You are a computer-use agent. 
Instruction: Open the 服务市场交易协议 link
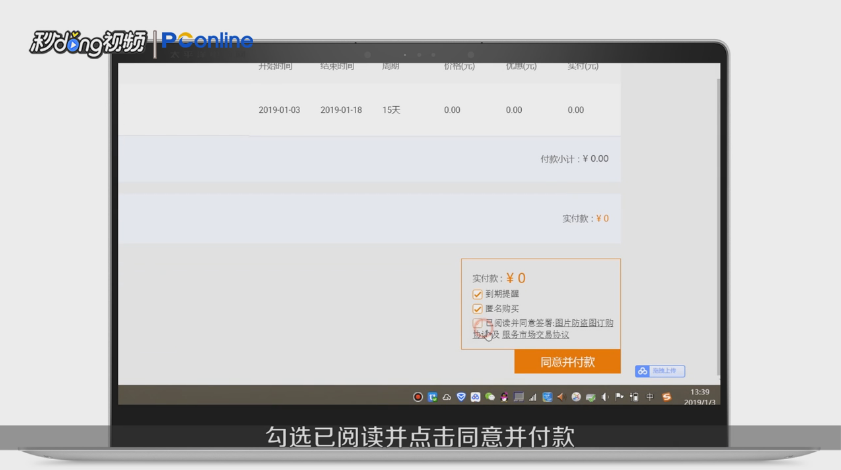point(535,334)
